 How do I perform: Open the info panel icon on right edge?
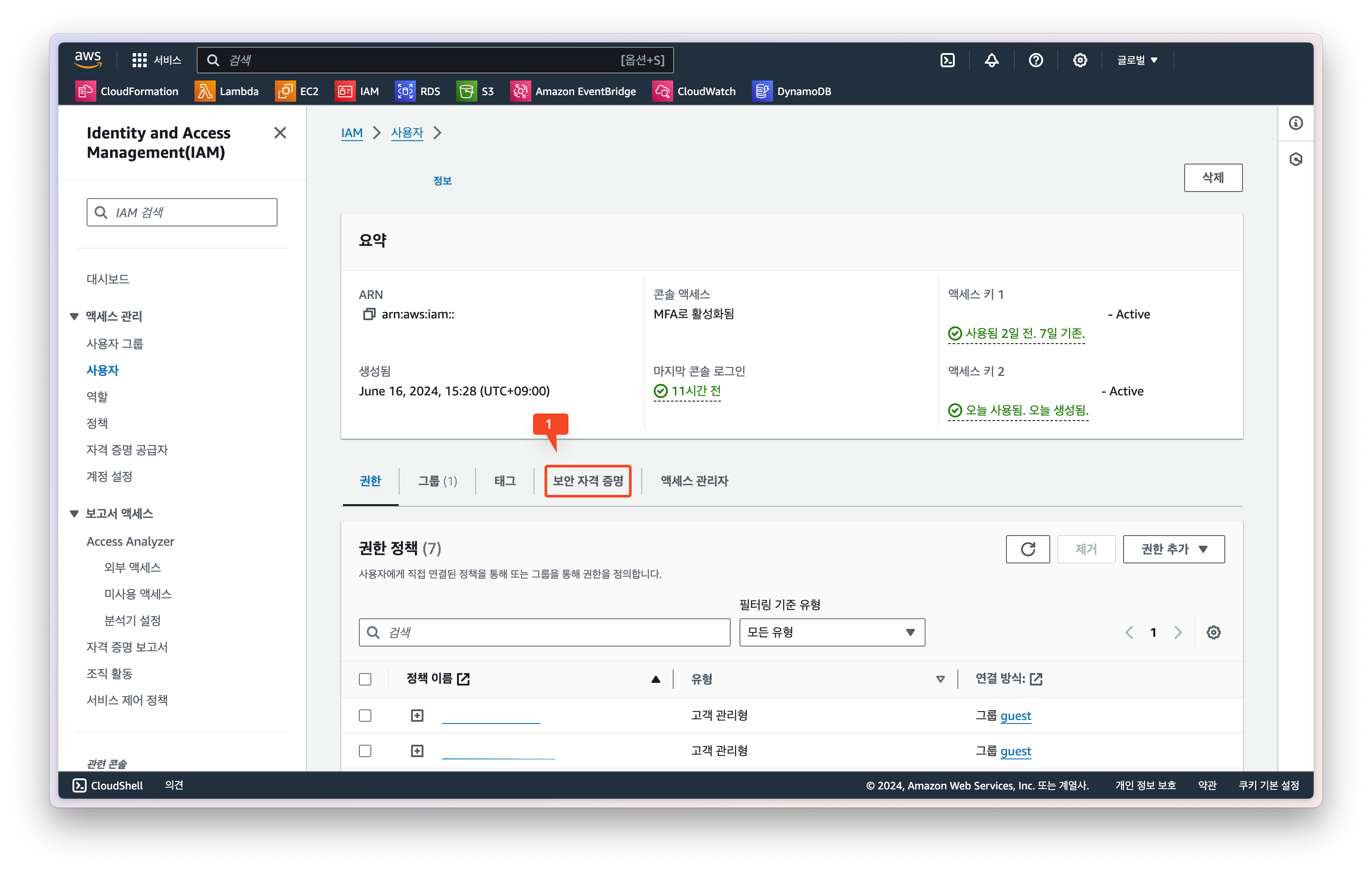pyautogui.click(x=1296, y=123)
